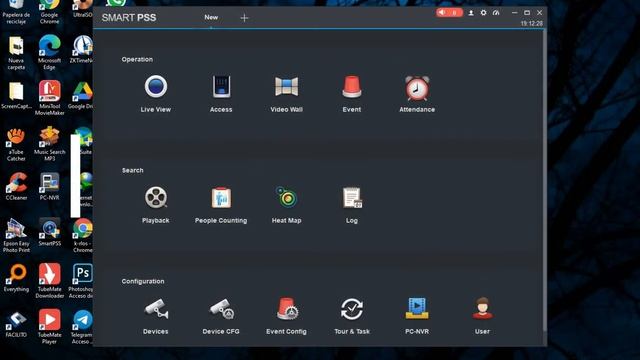This screenshot has height=360, width=640.
Task: Click the Search section heading
Action: point(133,170)
